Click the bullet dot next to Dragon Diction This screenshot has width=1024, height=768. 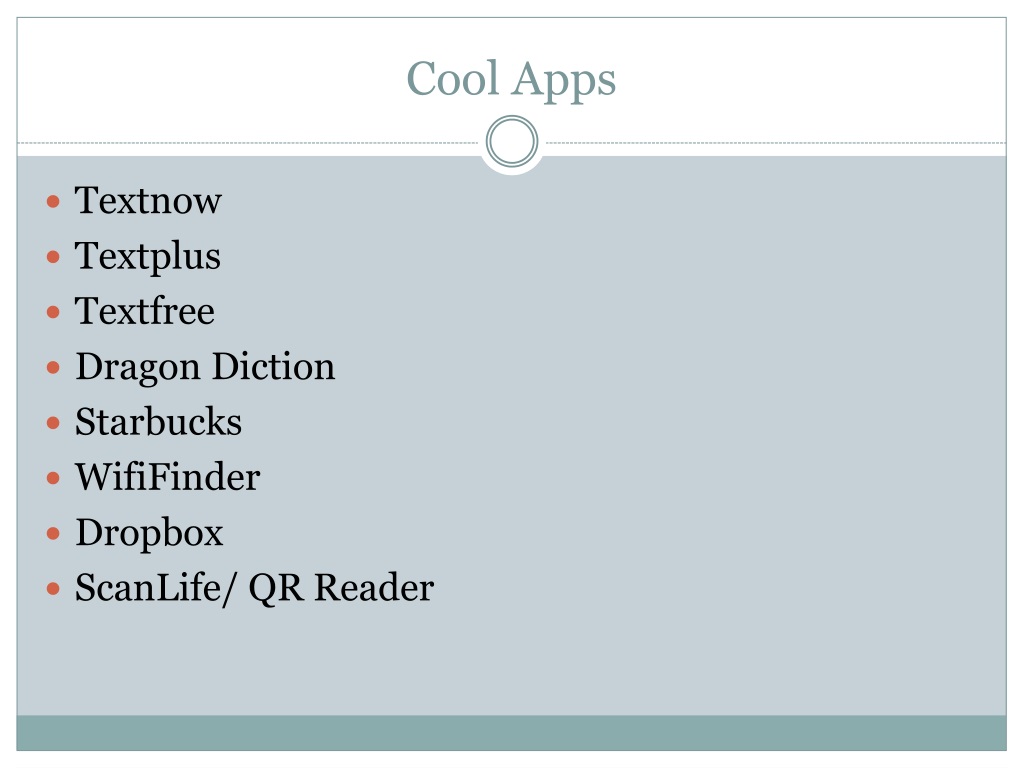click(x=54, y=368)
